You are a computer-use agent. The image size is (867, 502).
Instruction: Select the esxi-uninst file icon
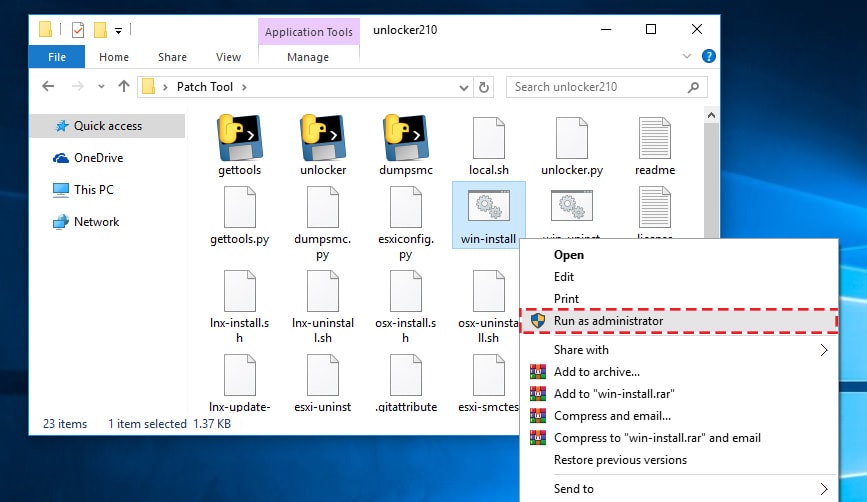[x=323, y=375]
